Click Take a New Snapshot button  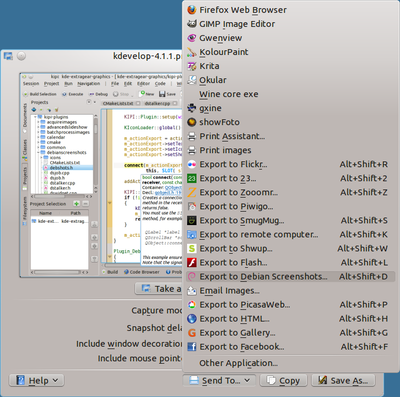(x=159, y=289)
